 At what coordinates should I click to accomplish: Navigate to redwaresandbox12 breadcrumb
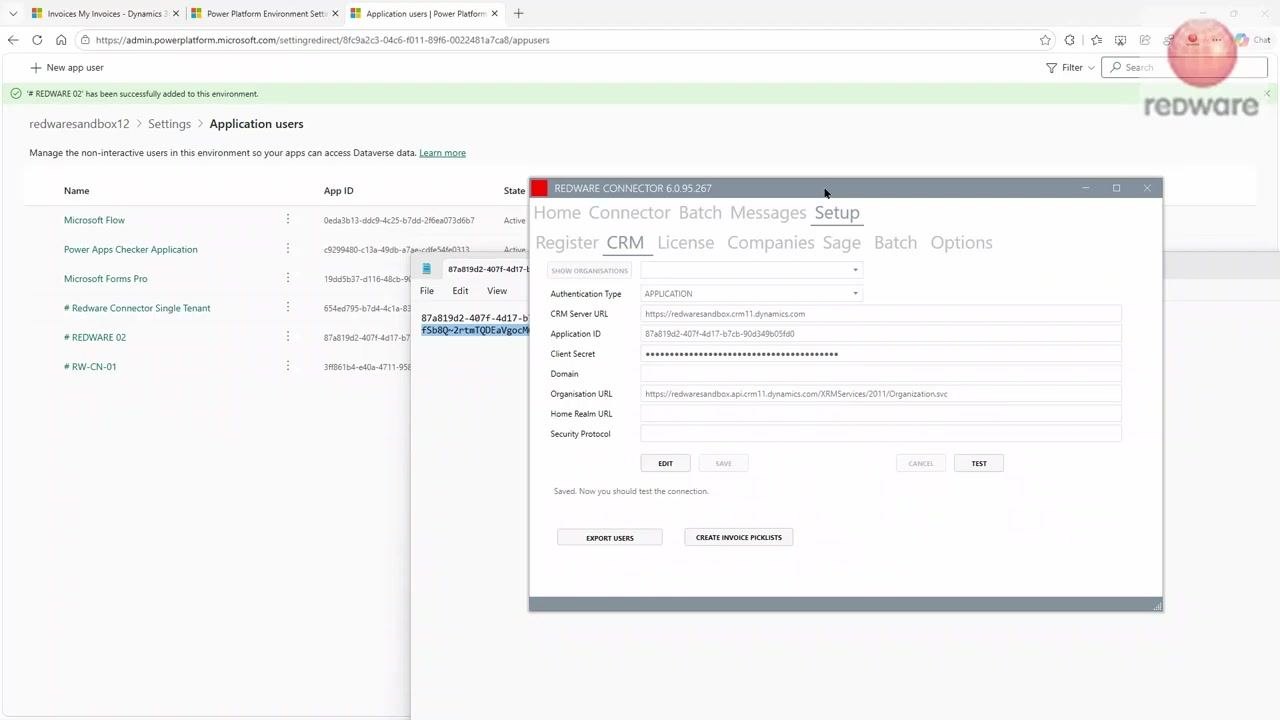click(79, 124)
